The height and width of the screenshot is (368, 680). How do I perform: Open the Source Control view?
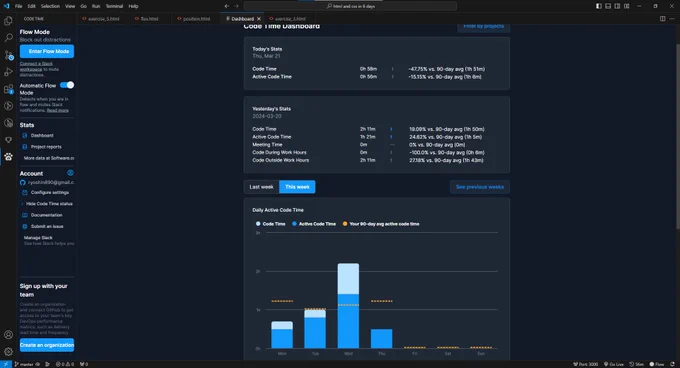8,55
